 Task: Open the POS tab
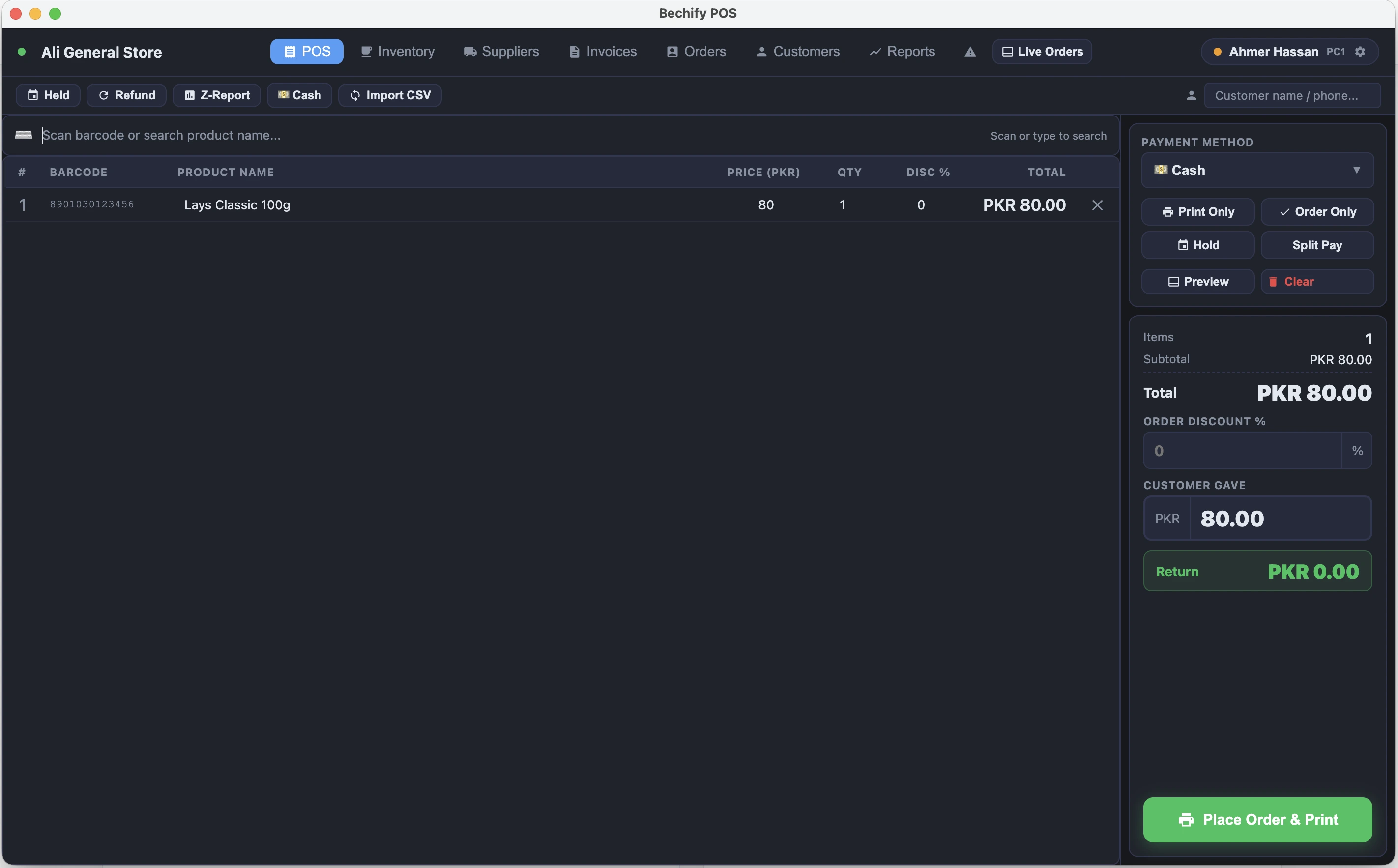307,52
